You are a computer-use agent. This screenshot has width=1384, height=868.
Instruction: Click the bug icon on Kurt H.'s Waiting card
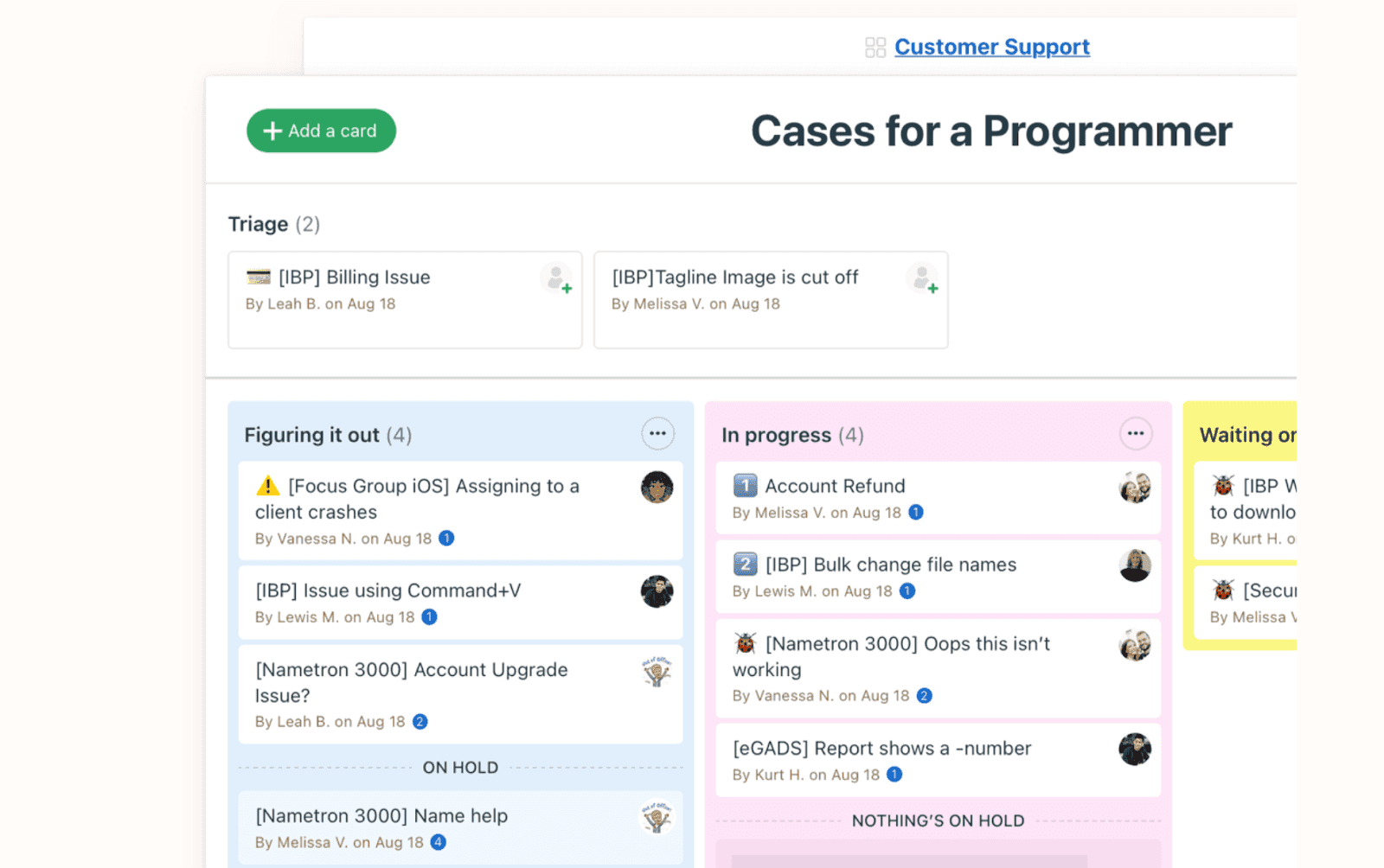pyautogui.click(x=1223, y=485)
